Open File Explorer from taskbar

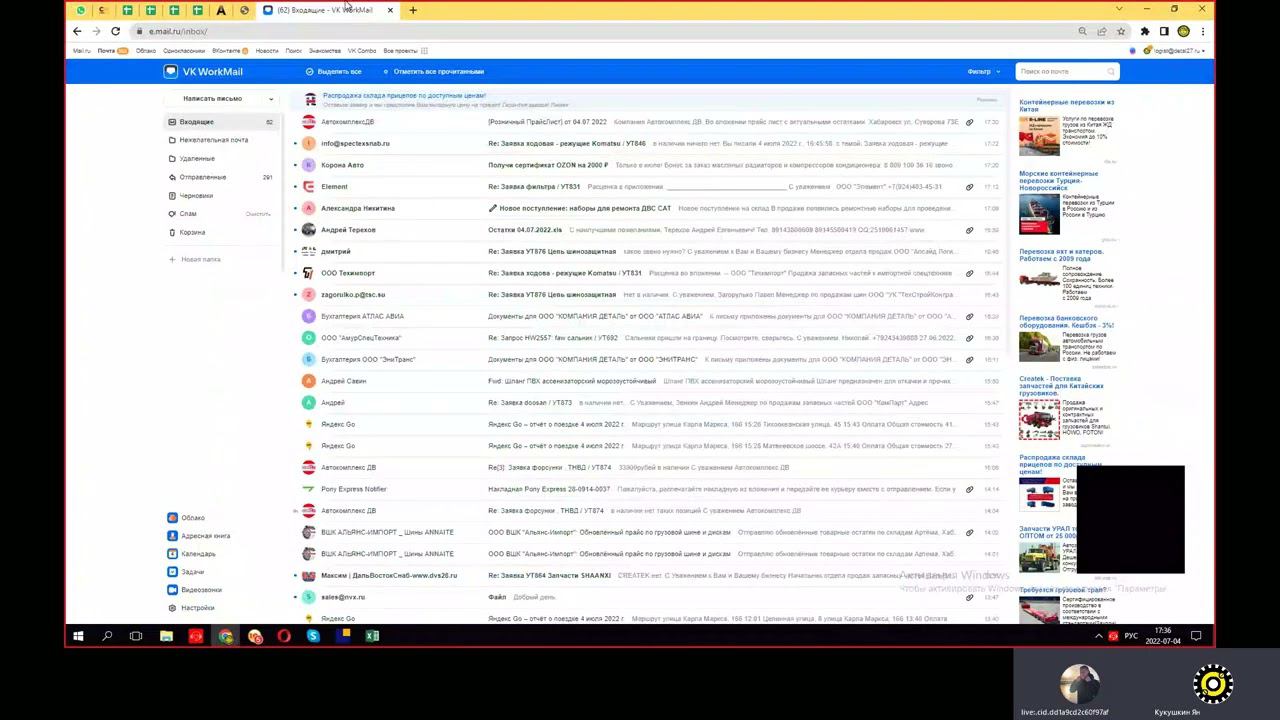pos(166,636)
